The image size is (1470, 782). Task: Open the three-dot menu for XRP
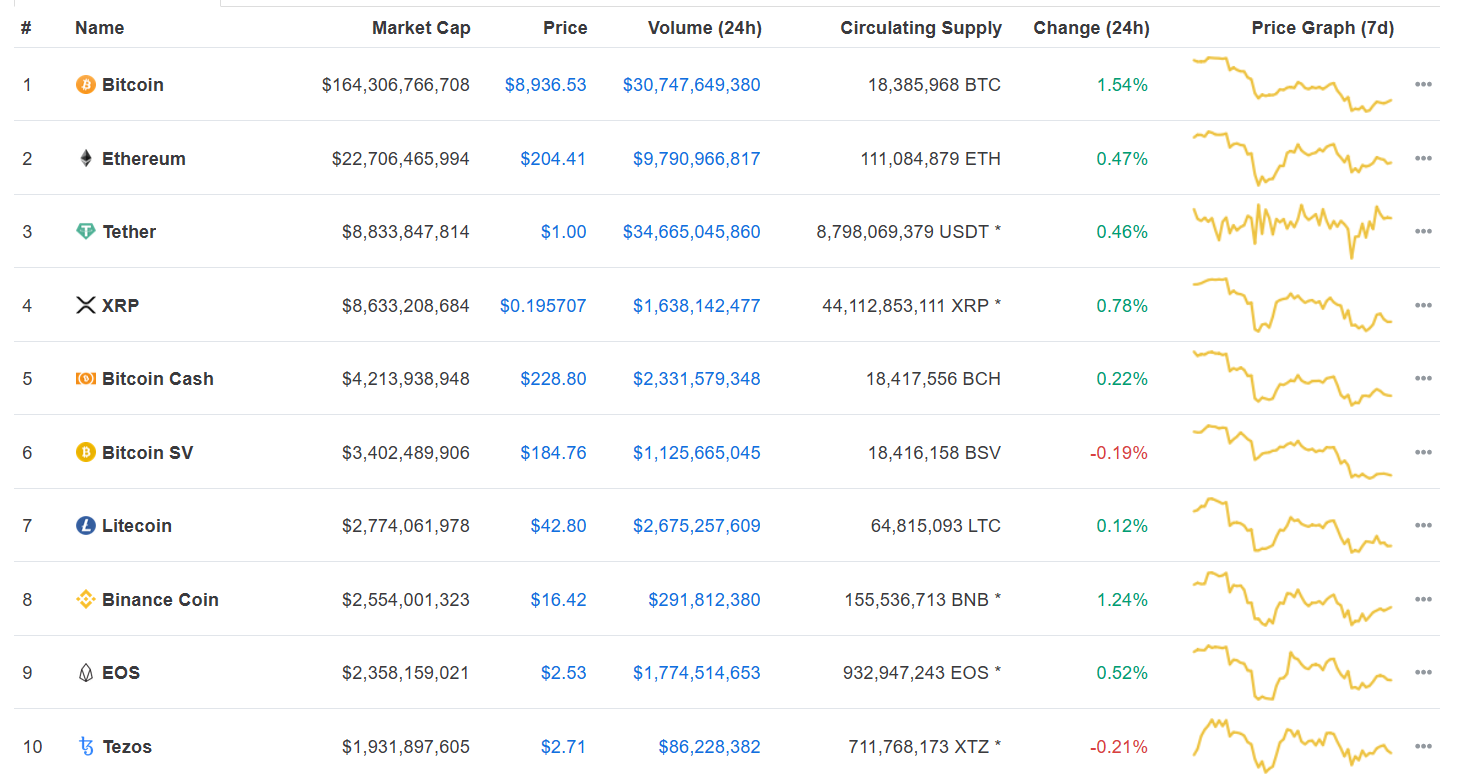[1424, 305]
